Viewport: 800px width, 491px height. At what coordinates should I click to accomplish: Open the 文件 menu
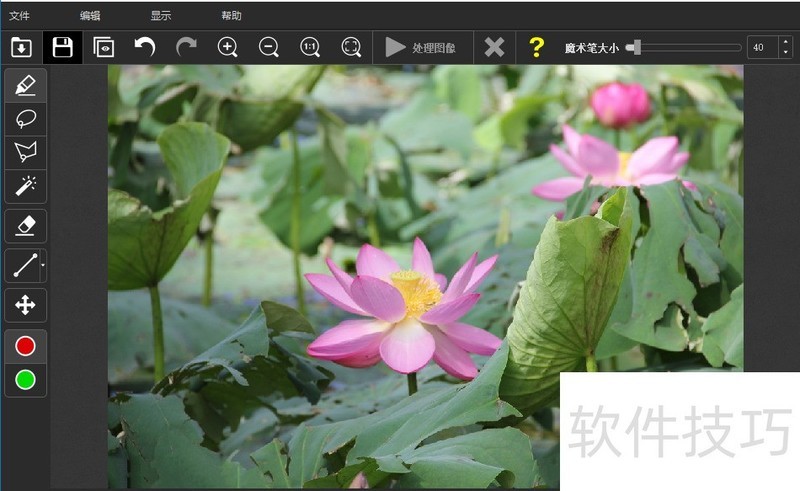(x=19, y=16)
